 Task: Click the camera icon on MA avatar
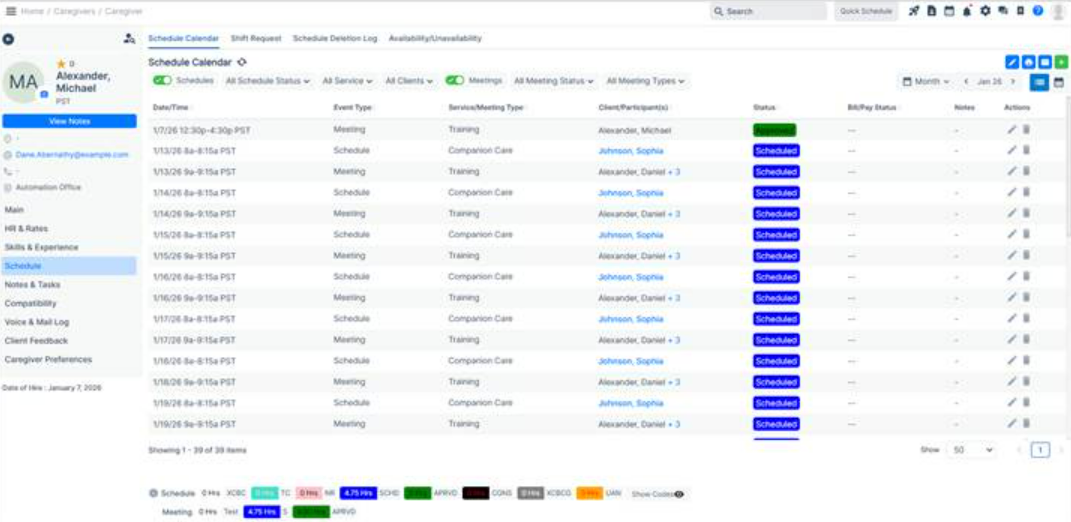44,94
